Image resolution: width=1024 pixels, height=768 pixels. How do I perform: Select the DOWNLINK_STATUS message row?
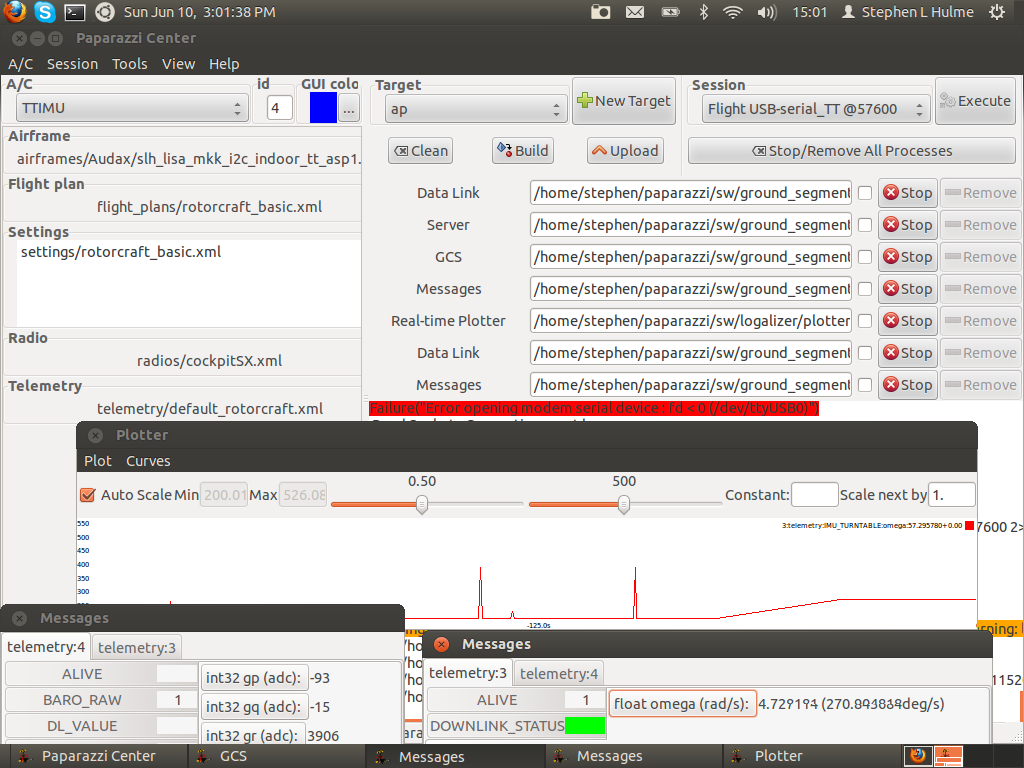516,726
